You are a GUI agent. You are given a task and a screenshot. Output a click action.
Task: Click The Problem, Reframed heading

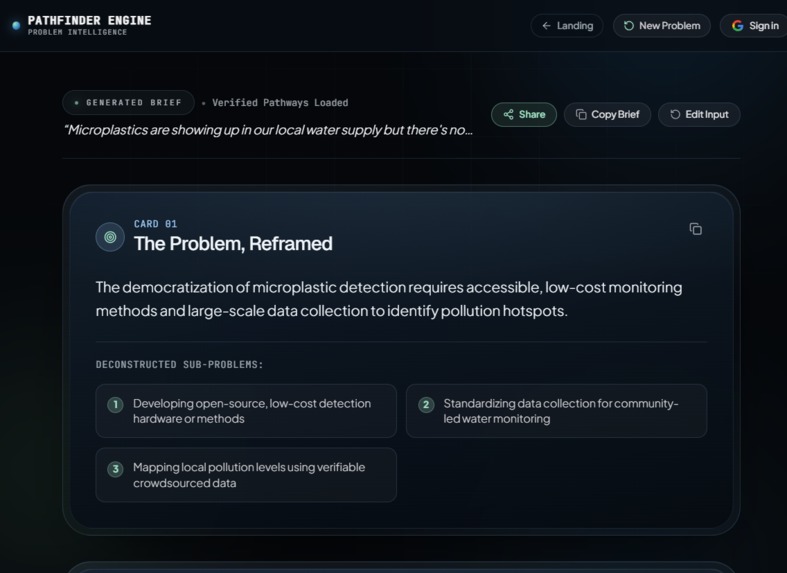pos(233,244)
